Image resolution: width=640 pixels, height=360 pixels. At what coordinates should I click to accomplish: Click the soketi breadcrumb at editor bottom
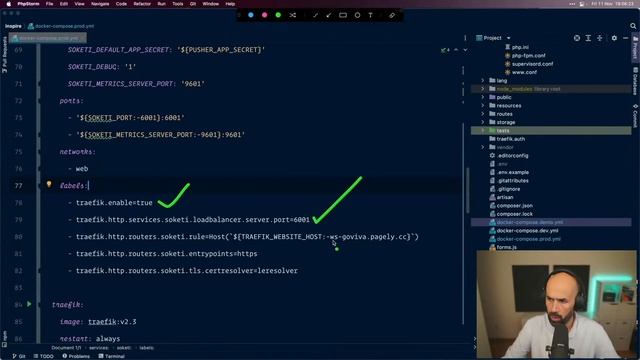pos(124,348)
